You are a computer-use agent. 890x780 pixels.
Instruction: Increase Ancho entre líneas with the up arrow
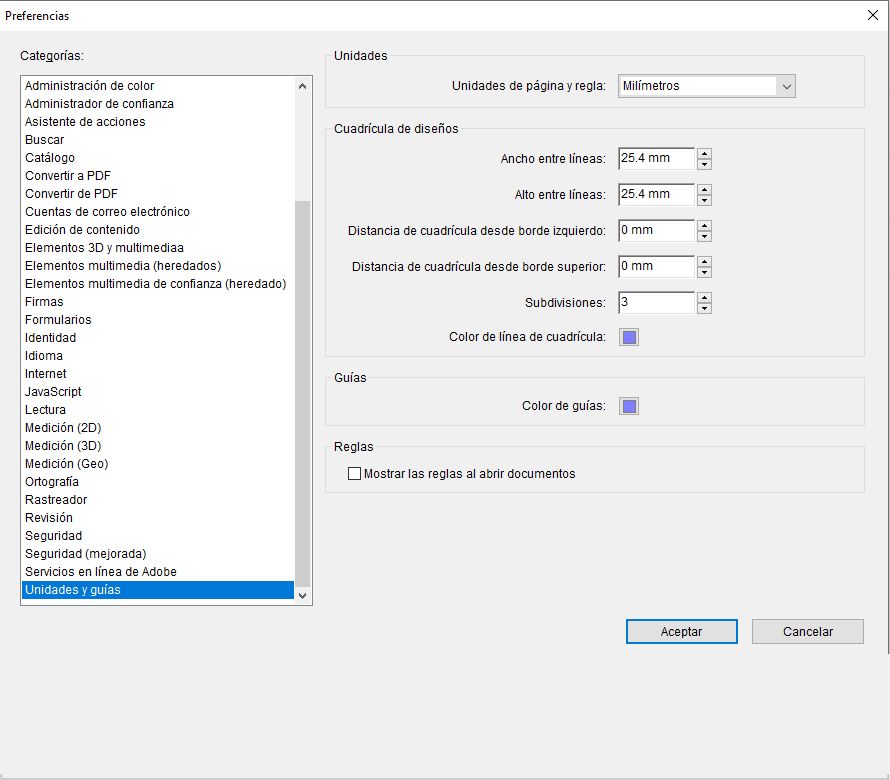[704, 153]
